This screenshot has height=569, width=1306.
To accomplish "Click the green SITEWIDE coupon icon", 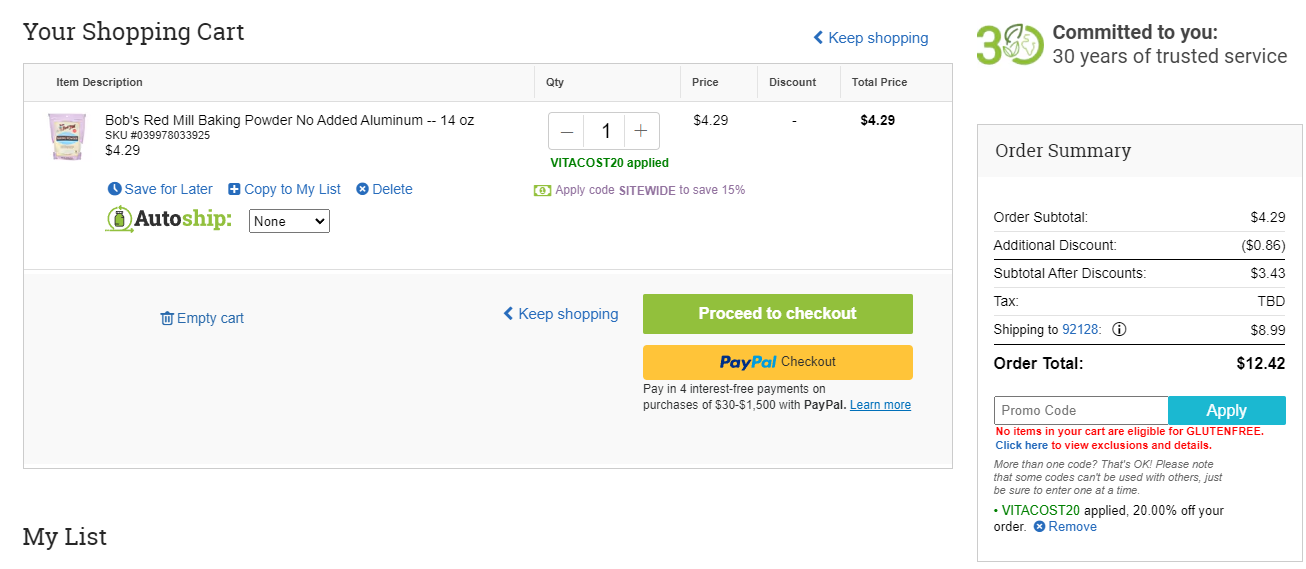I will click(542, 190).
